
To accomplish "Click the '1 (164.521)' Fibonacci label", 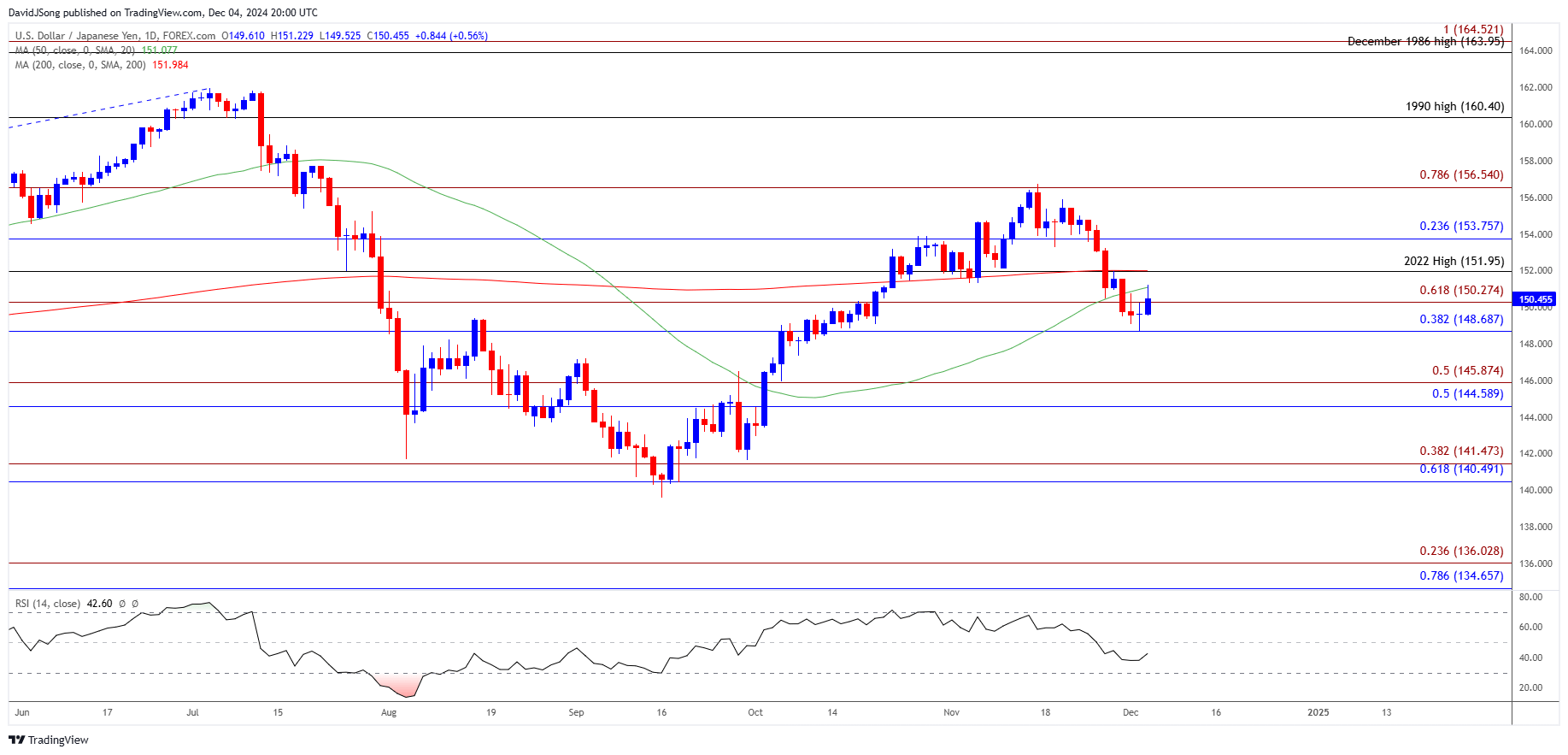I will tap(1473, 30).
